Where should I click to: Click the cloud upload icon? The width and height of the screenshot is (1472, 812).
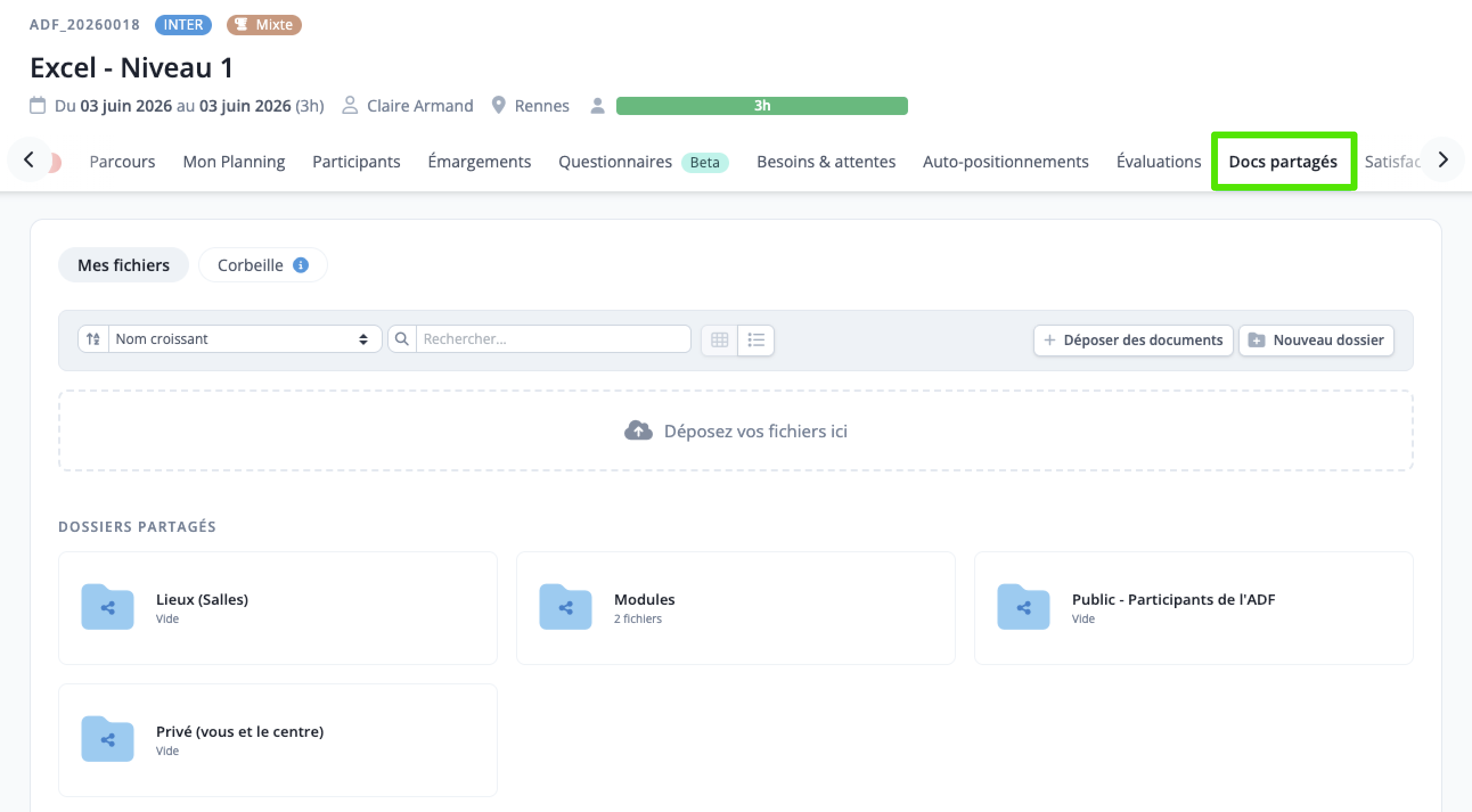click(x=638, y=430)
